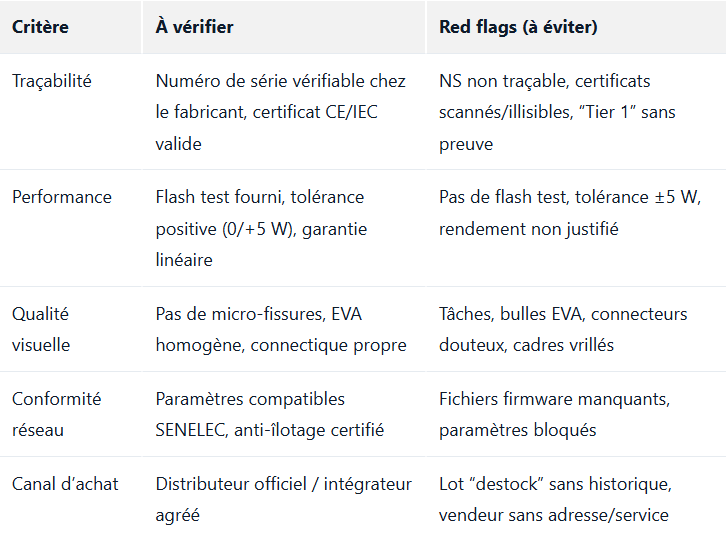Select the Canal d'achat row label
This screenshot has width=726, height=554.
pos(65,484)
